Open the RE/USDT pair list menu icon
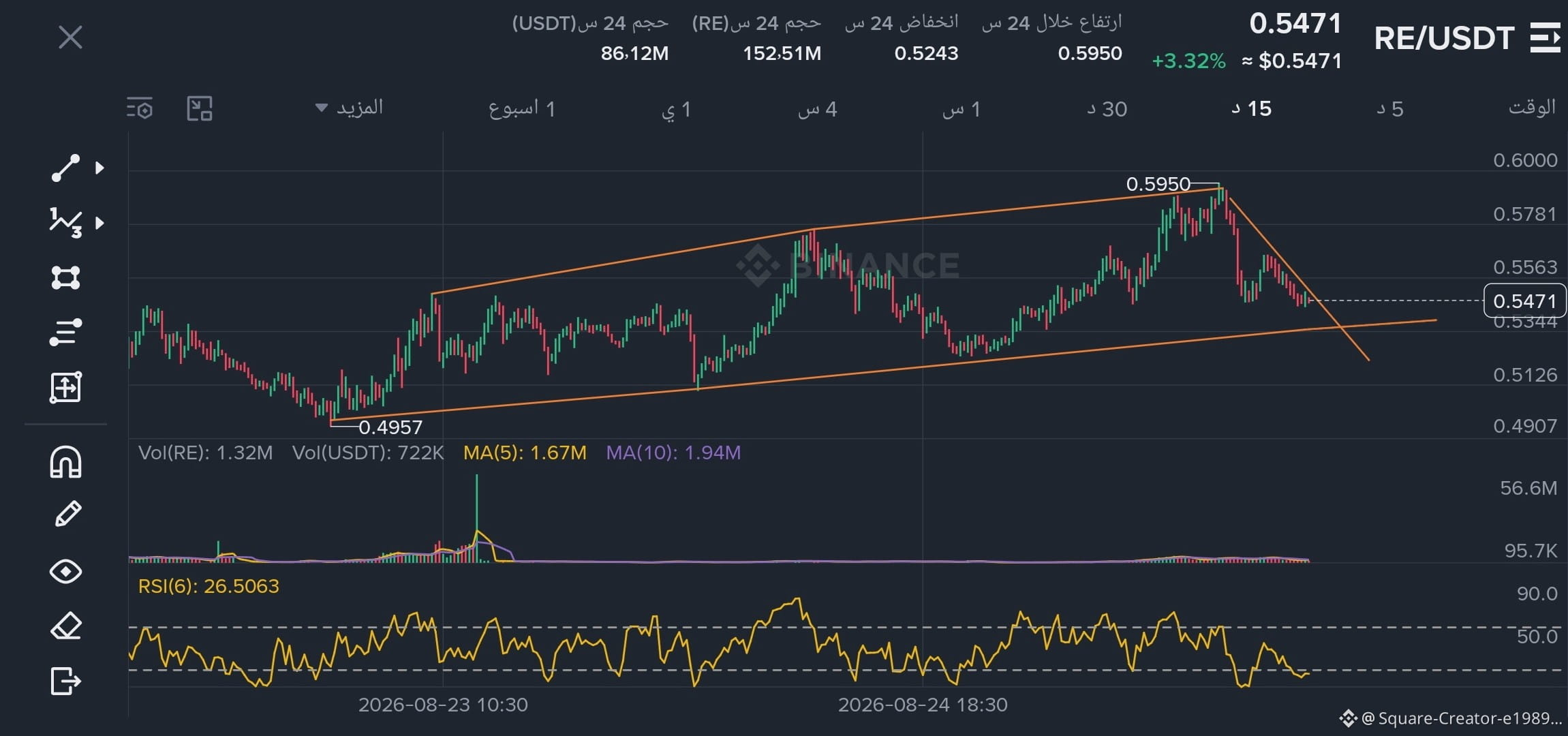 coord(1545,37)
